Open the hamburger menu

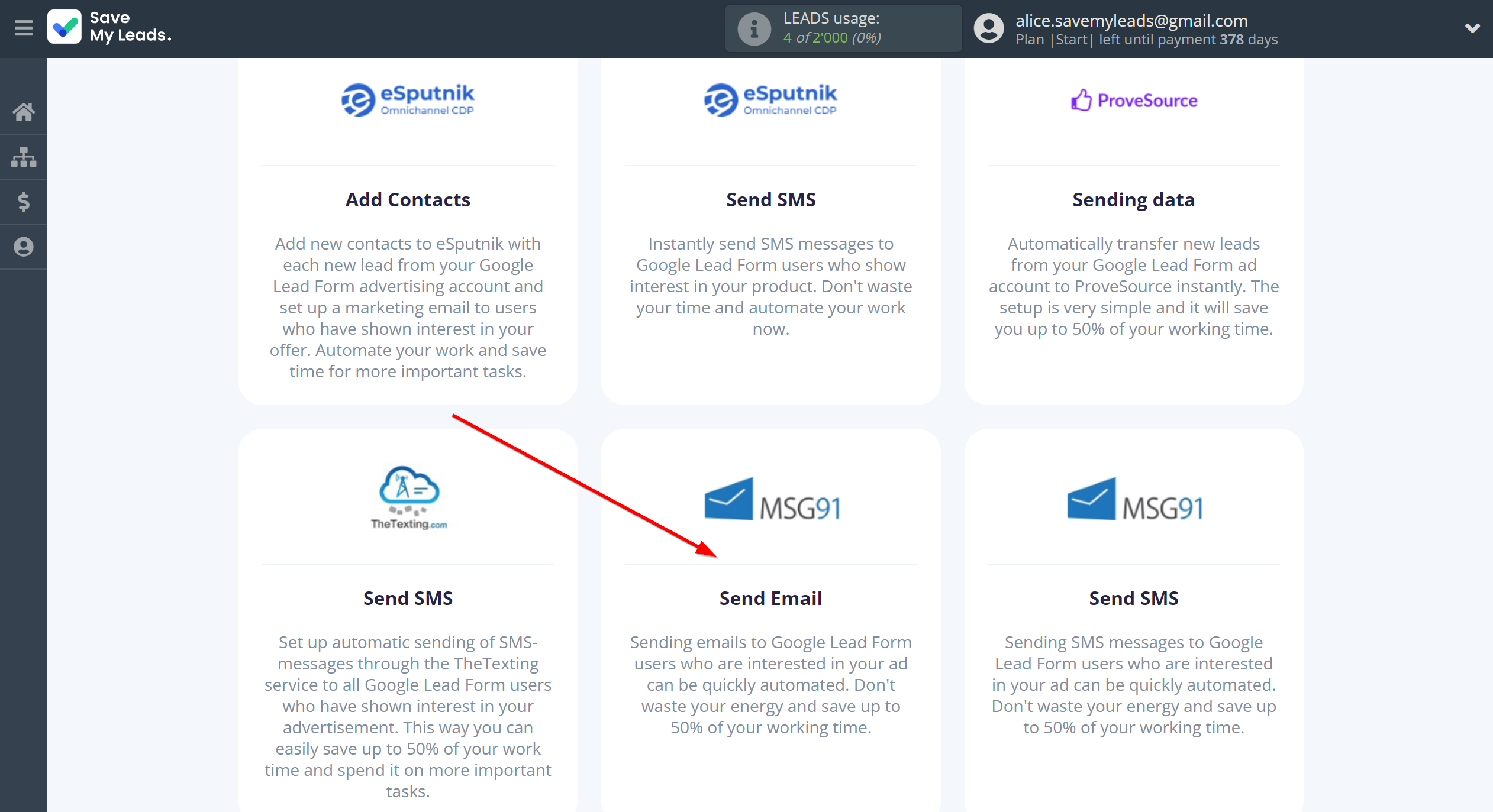(x=24, y=28)
